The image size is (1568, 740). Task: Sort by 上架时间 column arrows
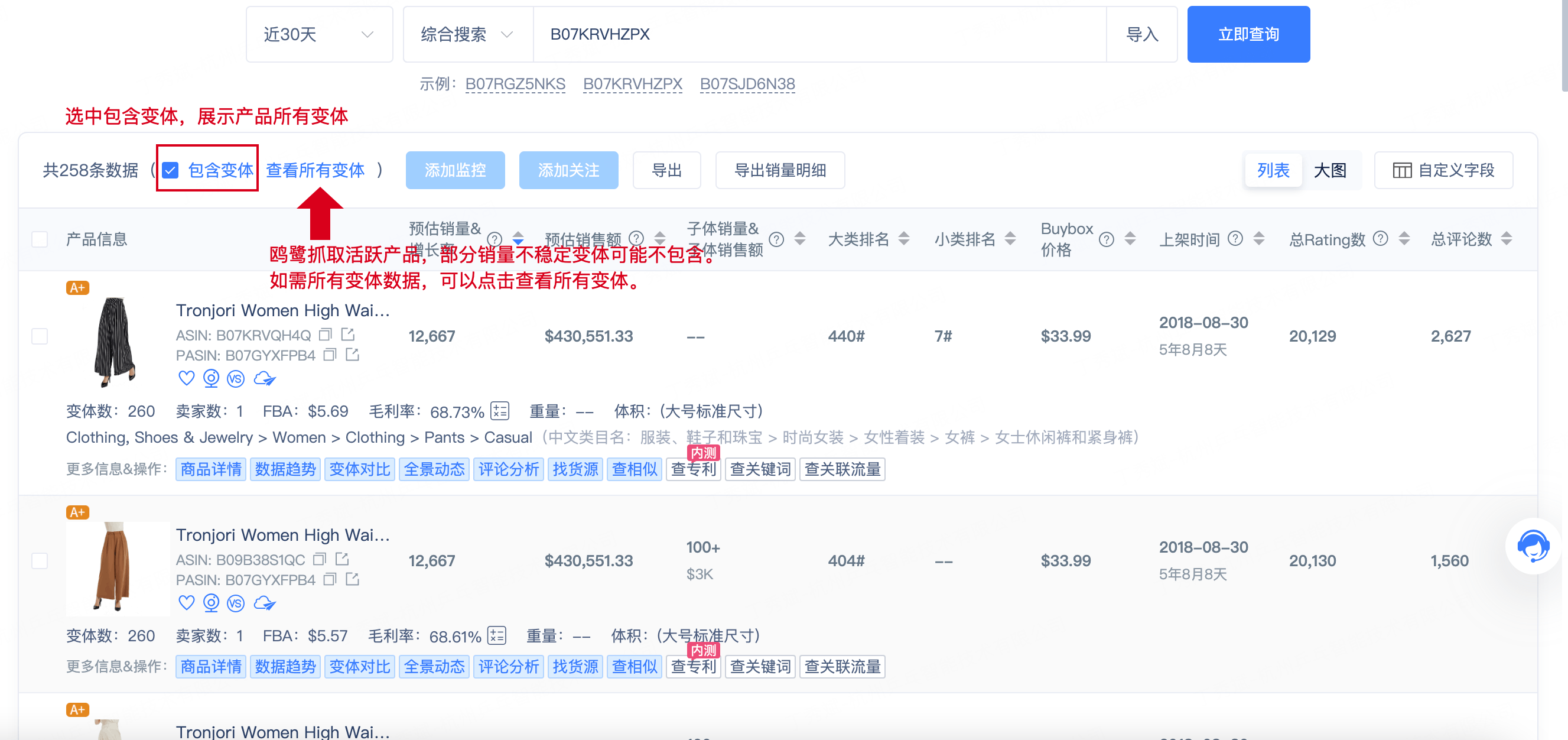(x=1259, y=239)
